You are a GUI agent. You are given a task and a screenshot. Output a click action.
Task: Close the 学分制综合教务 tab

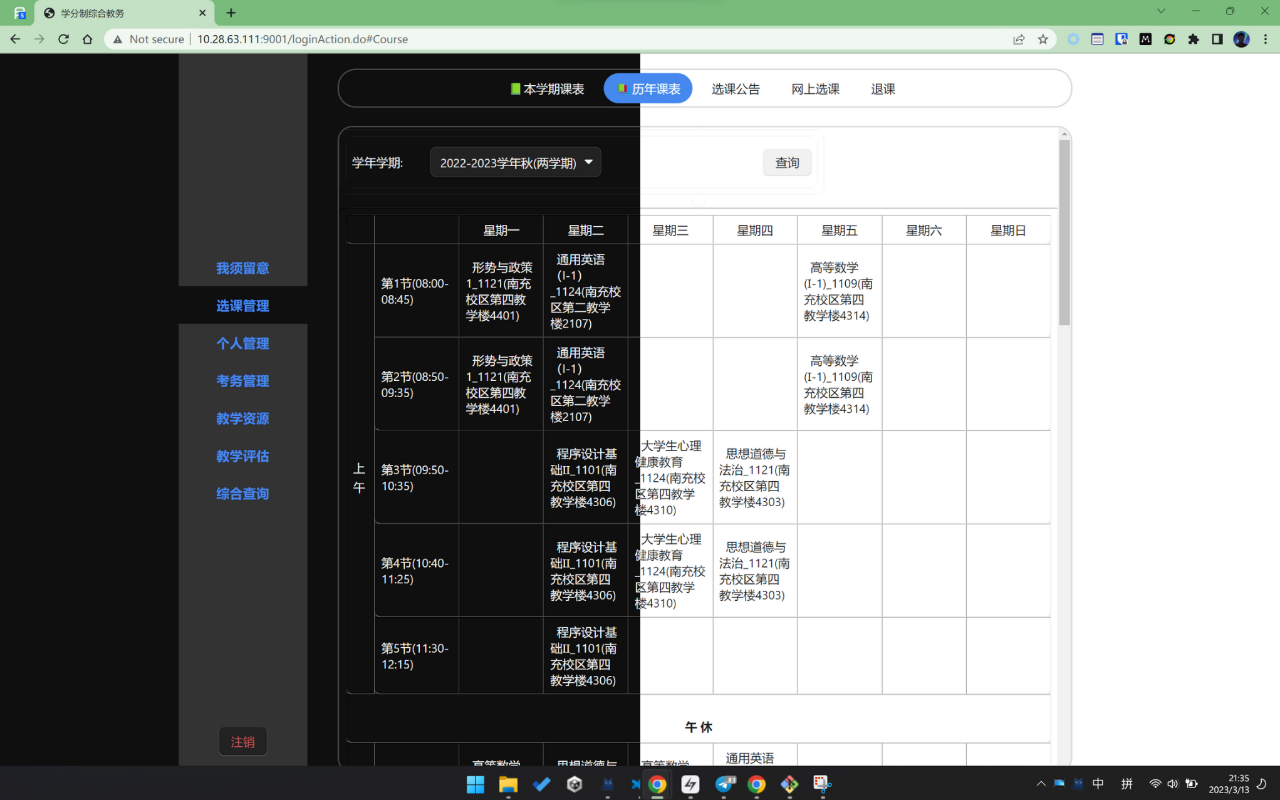203,13
